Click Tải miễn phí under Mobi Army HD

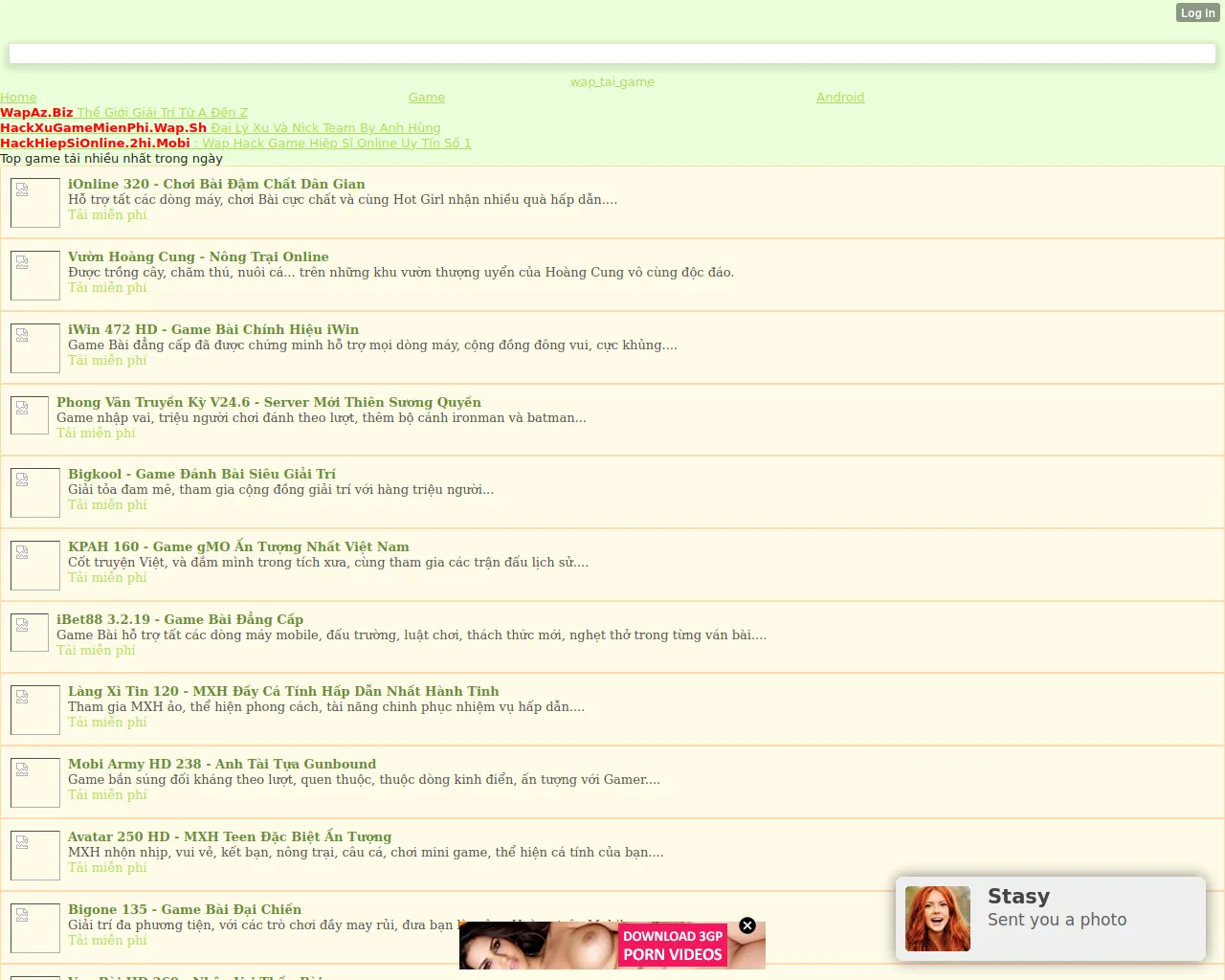pyautogui.click(x=107, y=794)
